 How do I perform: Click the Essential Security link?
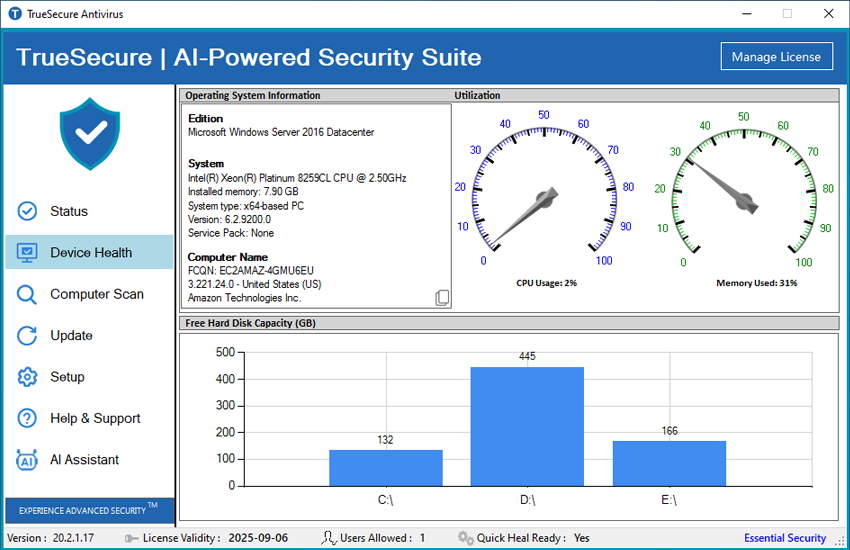pos(785,538)
